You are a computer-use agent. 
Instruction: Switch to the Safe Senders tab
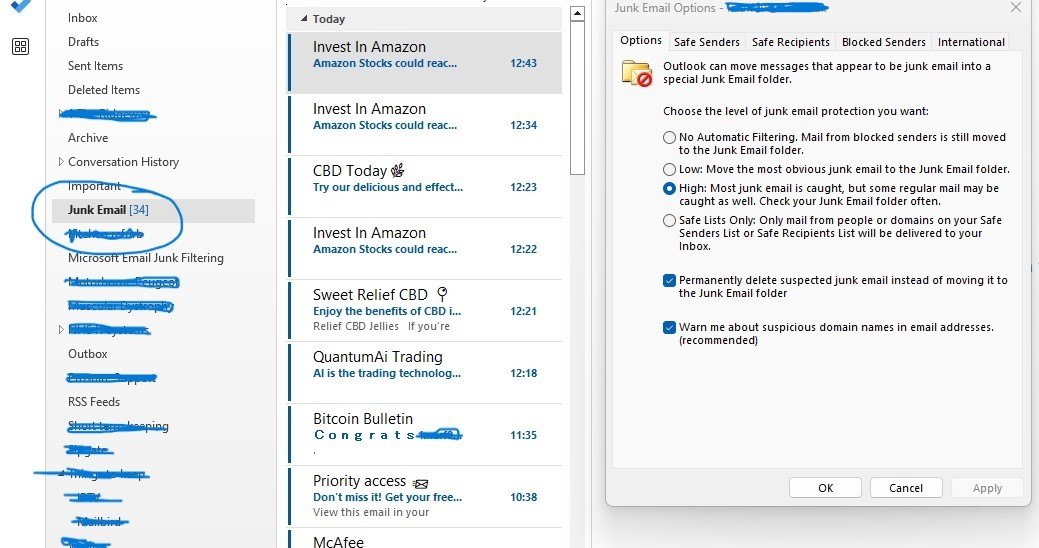[x=706, y=42]
